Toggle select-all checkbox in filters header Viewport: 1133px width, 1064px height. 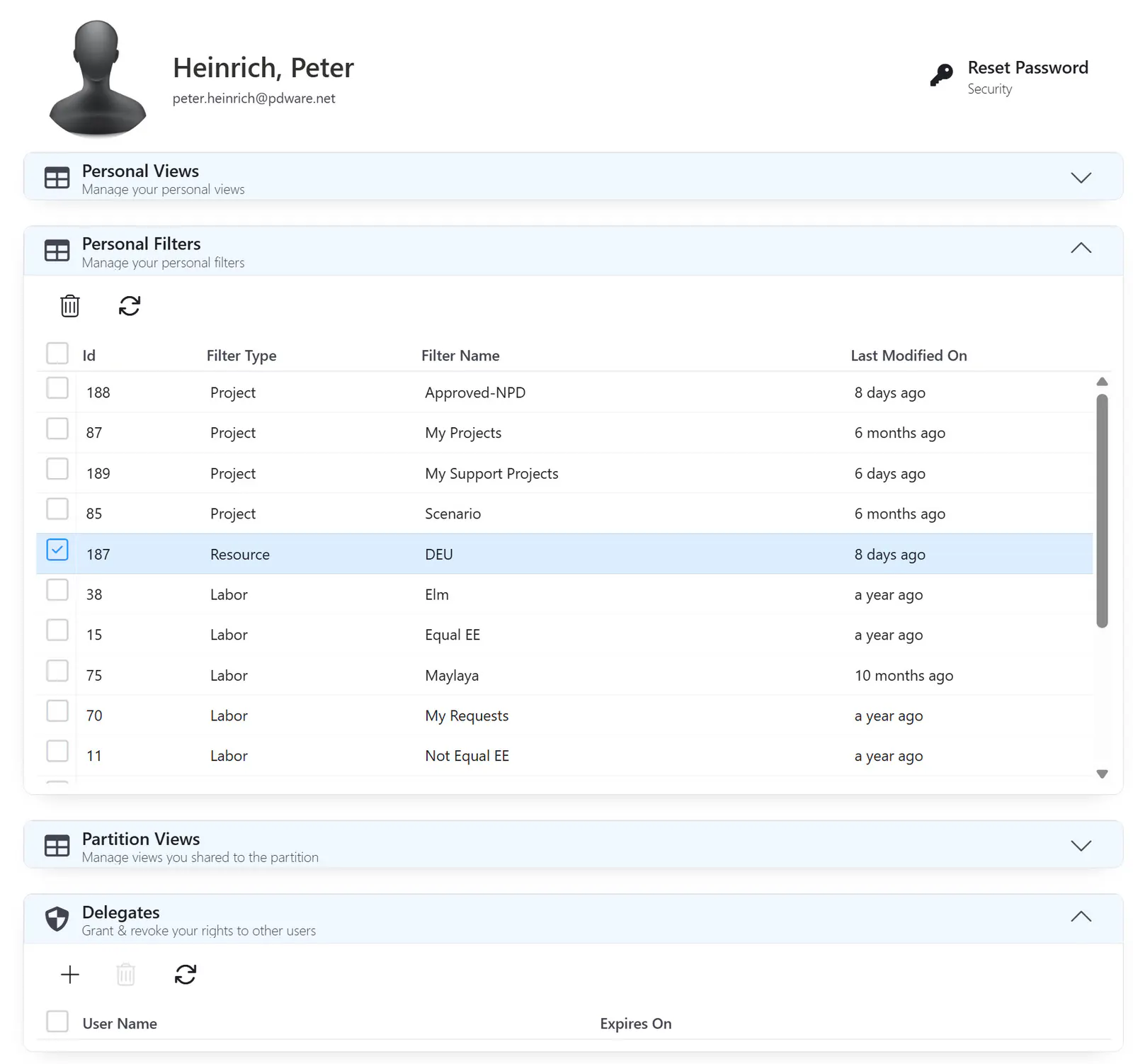point(57,353)
